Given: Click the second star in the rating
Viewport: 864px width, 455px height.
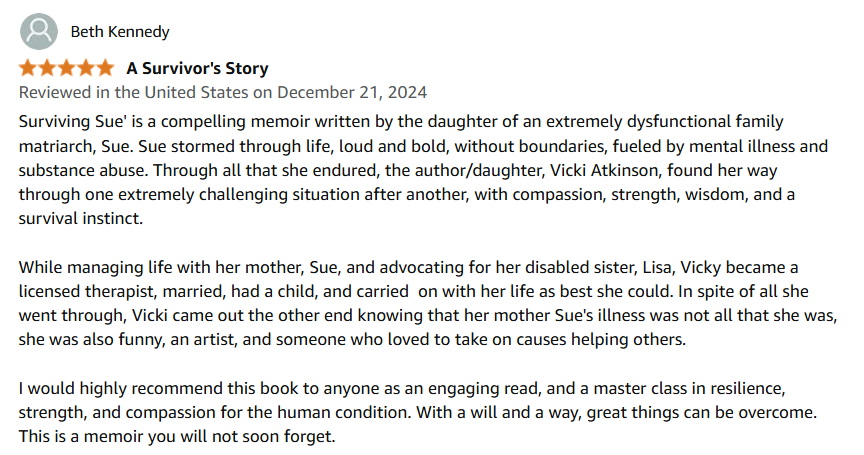Looking at the screenshot, I should pyautogui.click(x=47, y=69).
